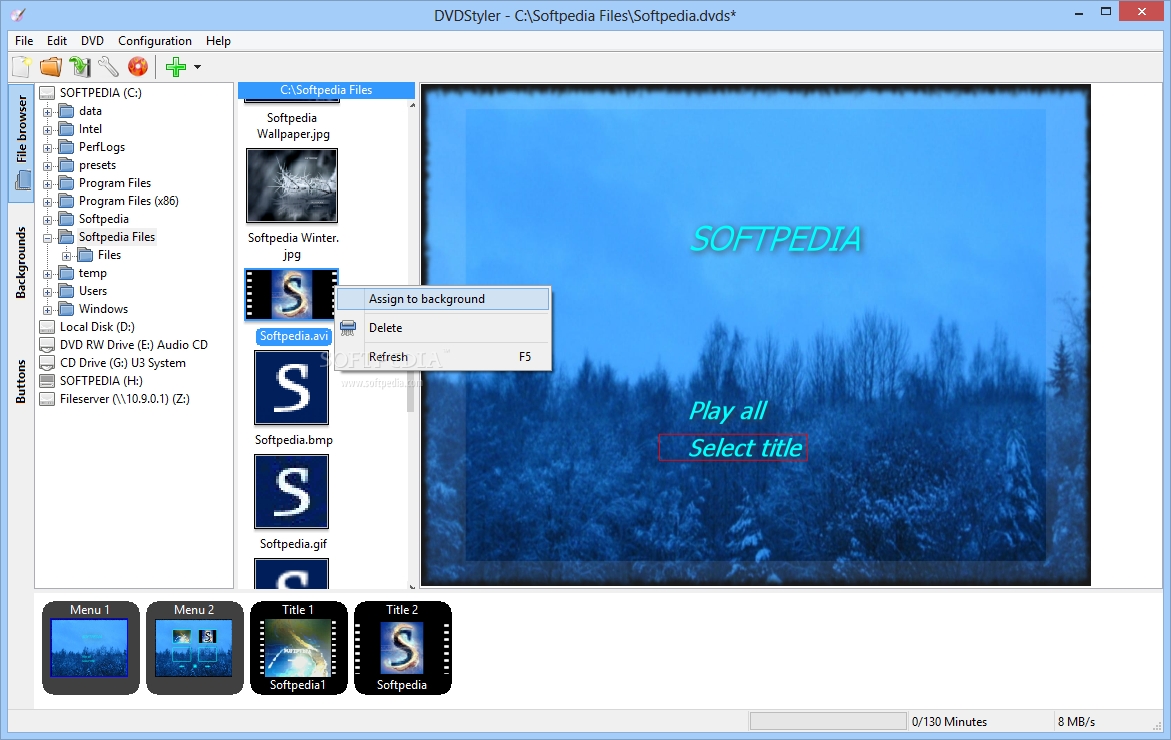Click the Softpedia.avi file label
The width and height of the screenshot is (1171, 740).
[293, 336]
